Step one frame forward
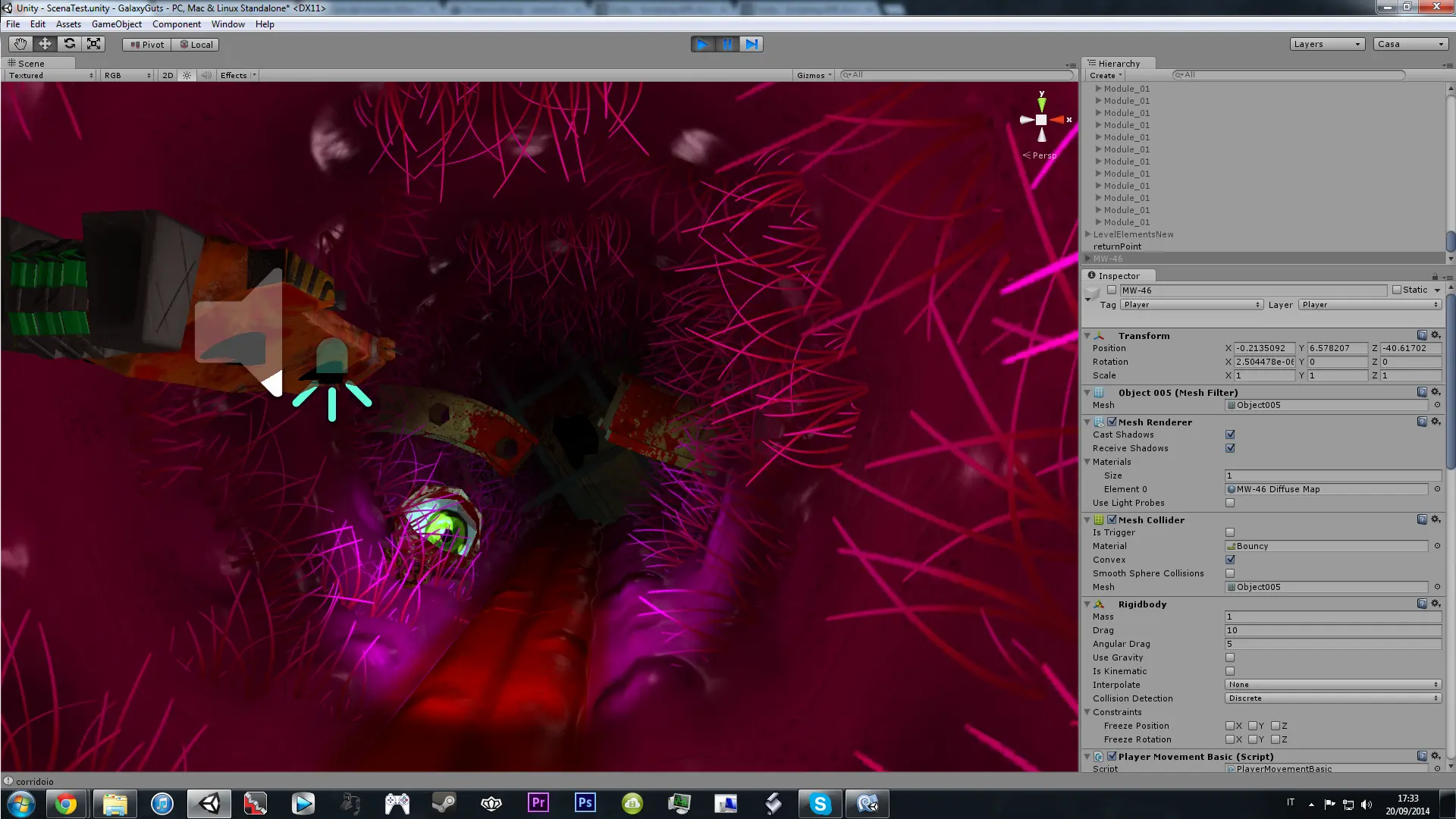The image size is (1456, 819). click(x=752, y=44)
